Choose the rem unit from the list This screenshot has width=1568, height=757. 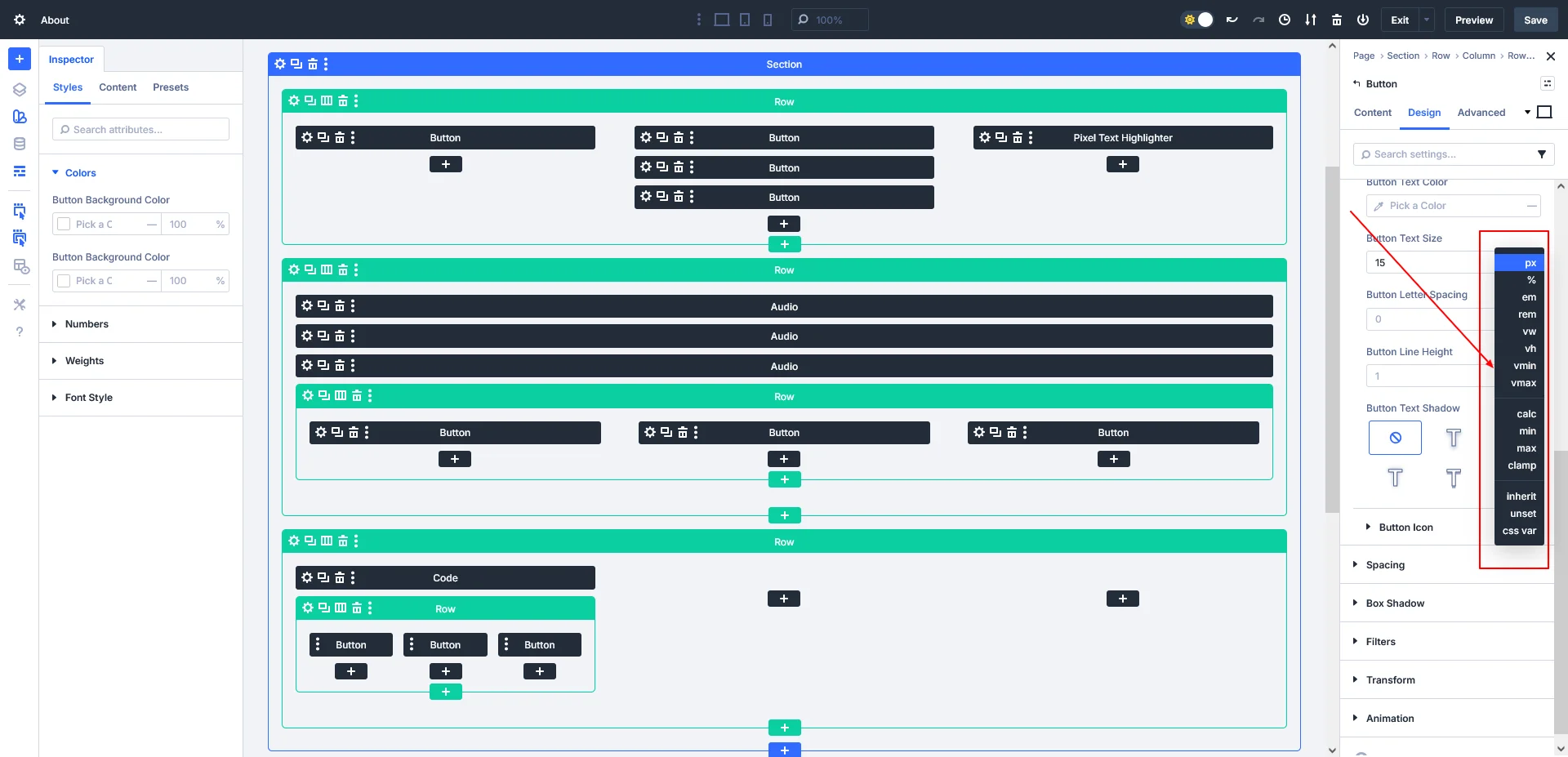(x=1526, y=314)
